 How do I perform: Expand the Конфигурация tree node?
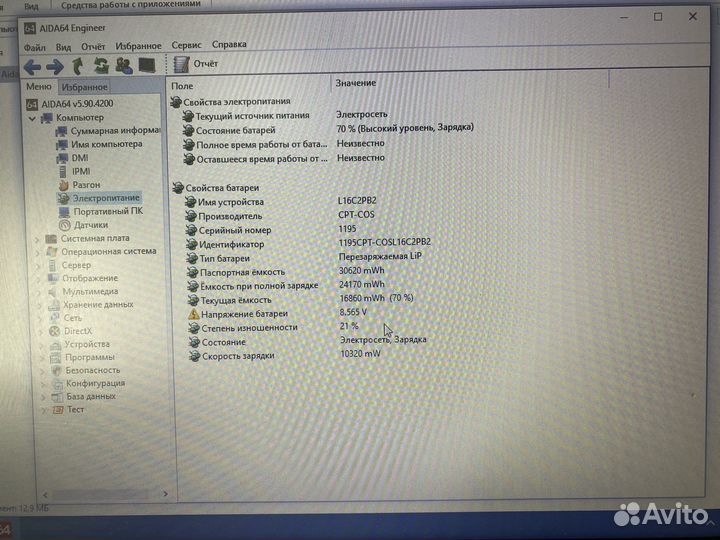point(44,384)
